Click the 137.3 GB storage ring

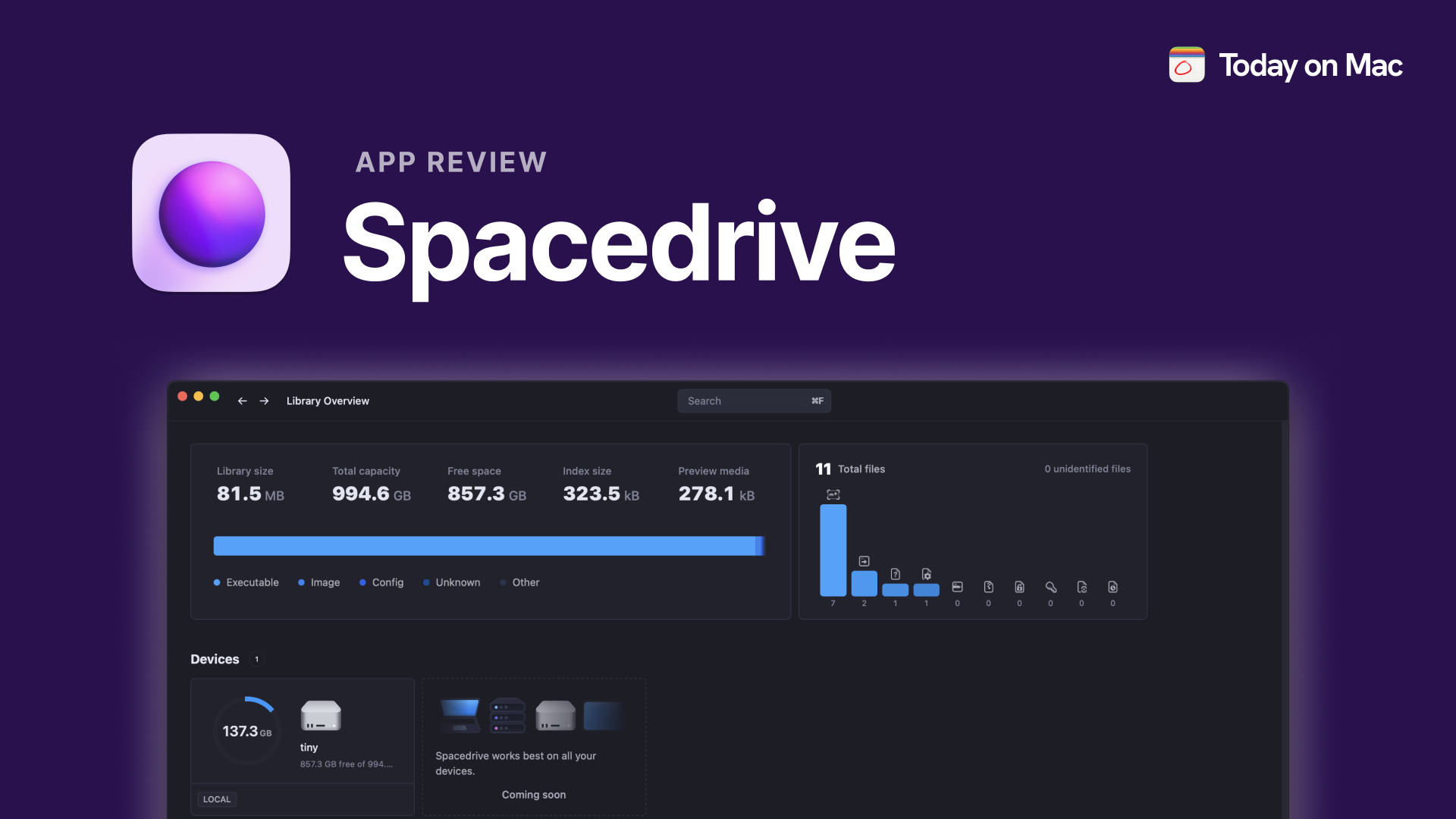pos(246,730)
